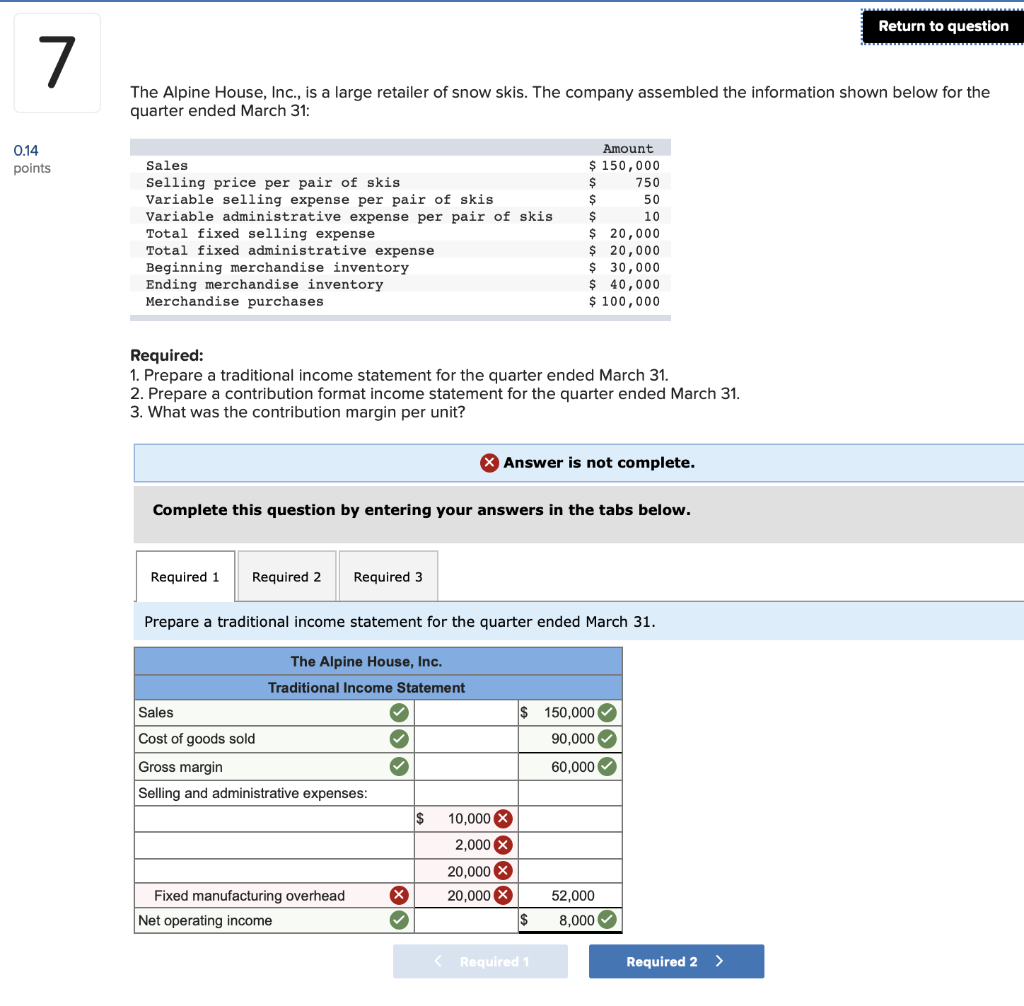This screenshot has width=1024, height=1006.
Task: Click green check icon next to 8,000 amount
Action: click(x=607, y=920)
